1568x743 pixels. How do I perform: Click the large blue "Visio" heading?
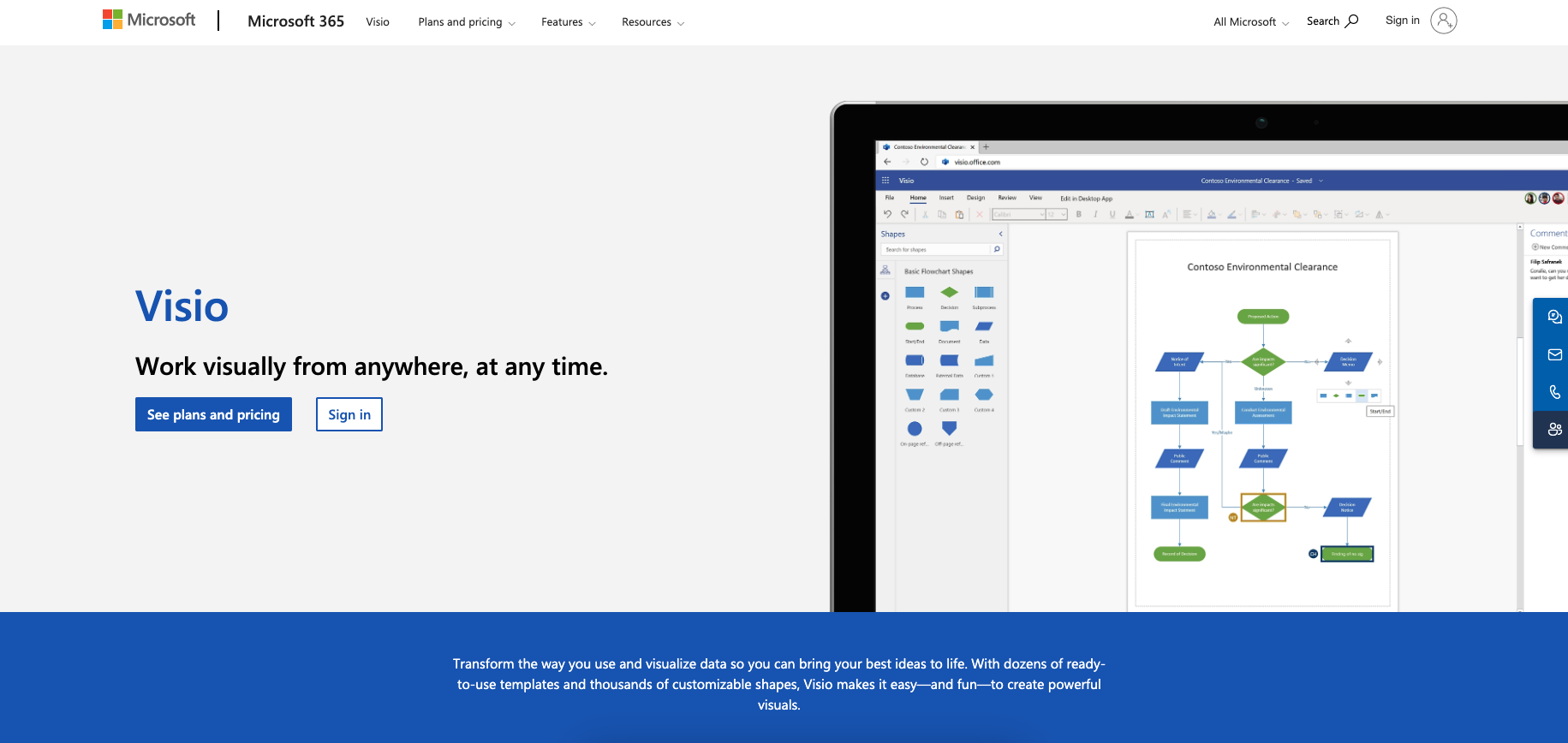pyautogui.click(x=182, y=306)
